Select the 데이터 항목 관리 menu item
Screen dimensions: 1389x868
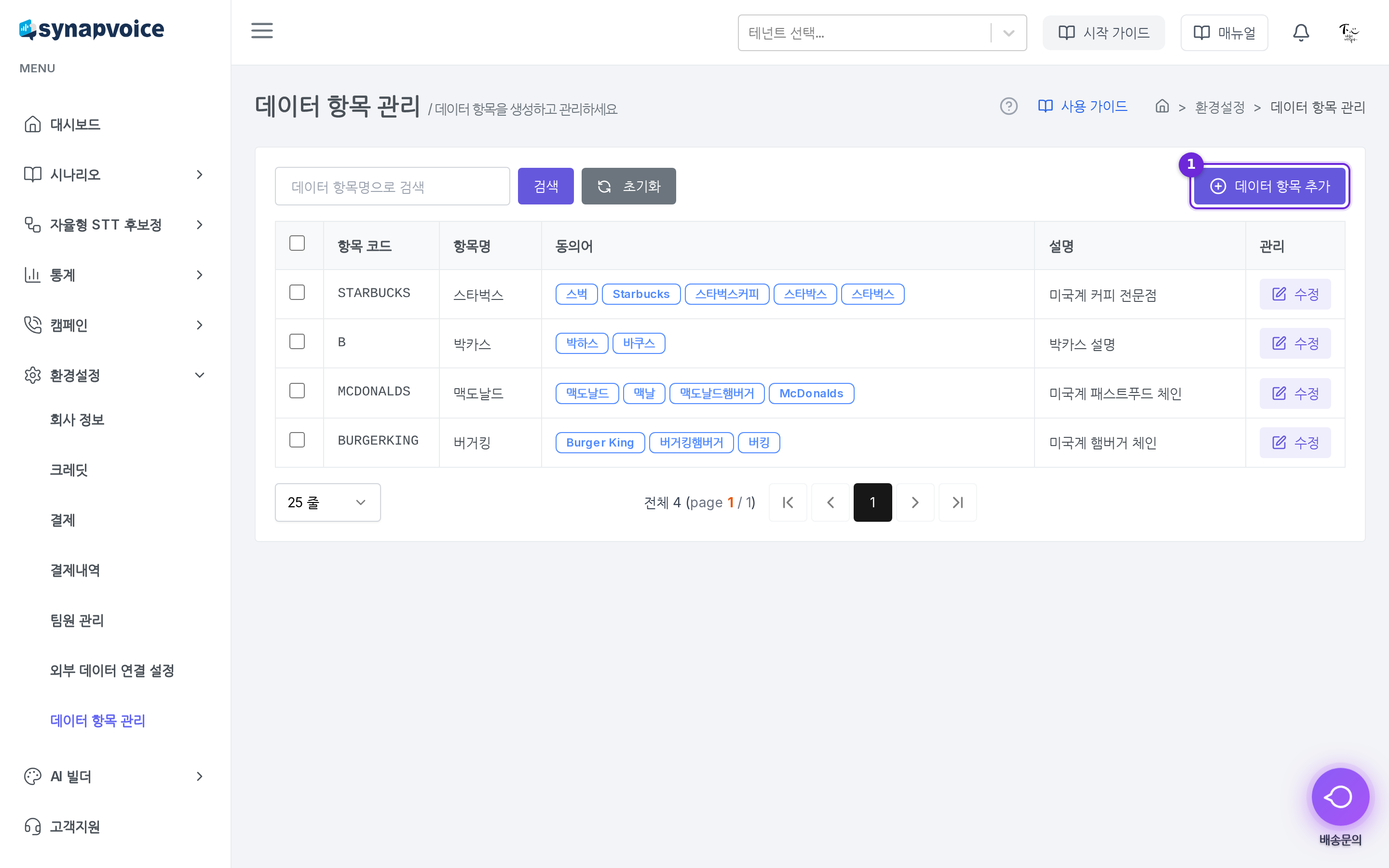(x=97, y=720)
